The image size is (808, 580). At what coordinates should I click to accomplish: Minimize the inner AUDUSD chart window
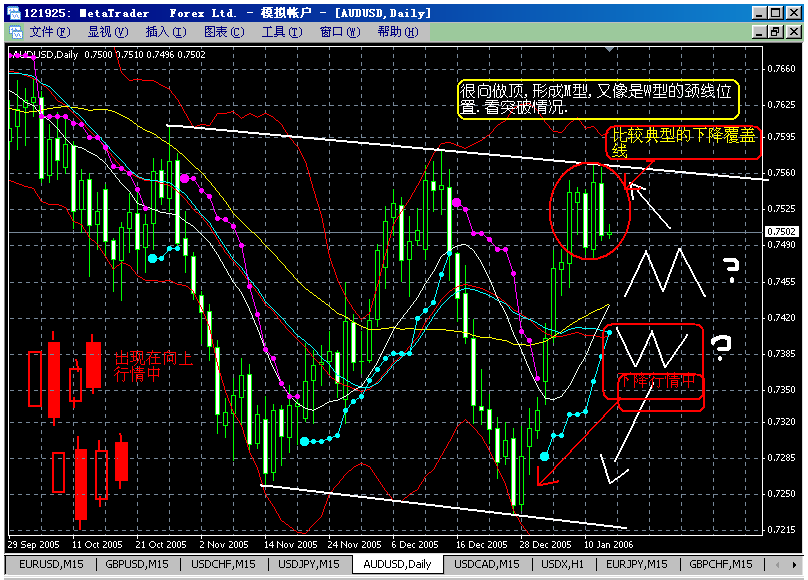tap(759, 32)
